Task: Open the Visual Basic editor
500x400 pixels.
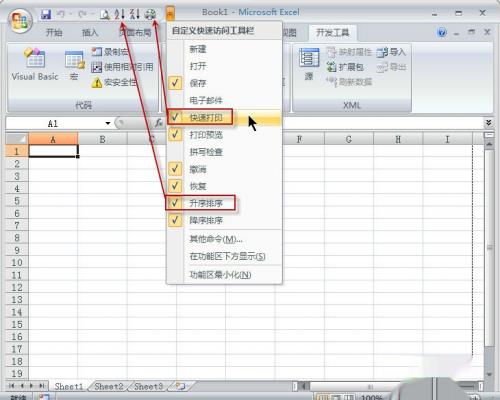Action: [x=35, y=64]
